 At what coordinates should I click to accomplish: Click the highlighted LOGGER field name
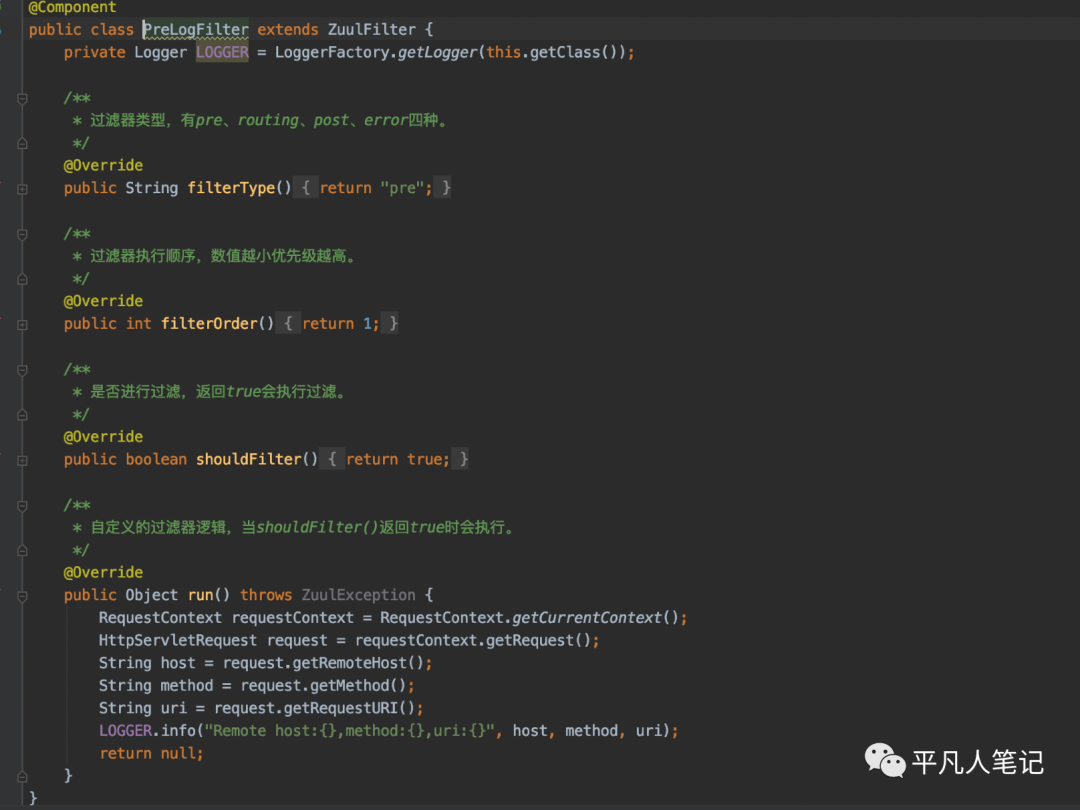coord(222,52)
